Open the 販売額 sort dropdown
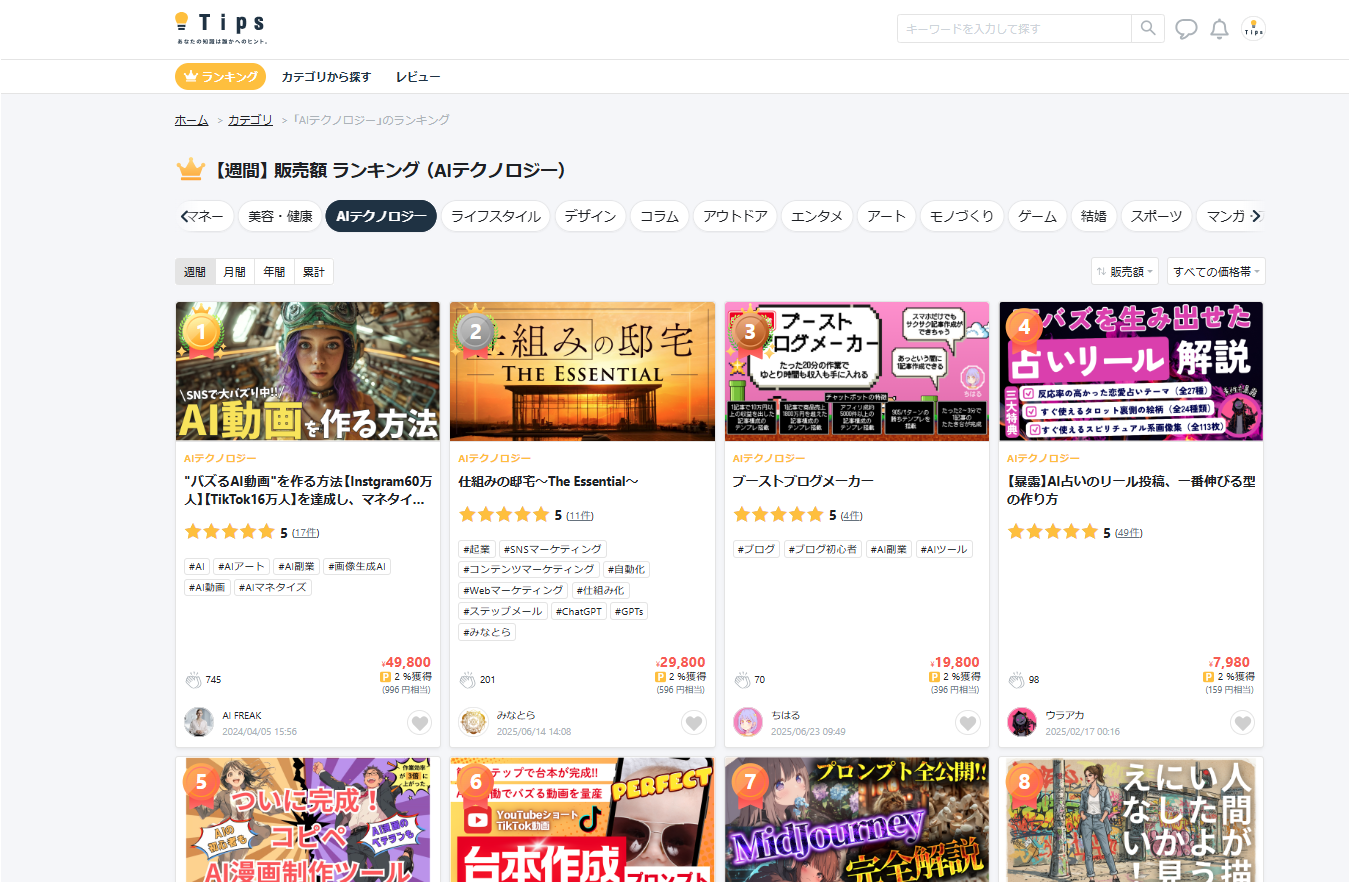The height and width of the screenshot is (883, 1350). 1125,271
